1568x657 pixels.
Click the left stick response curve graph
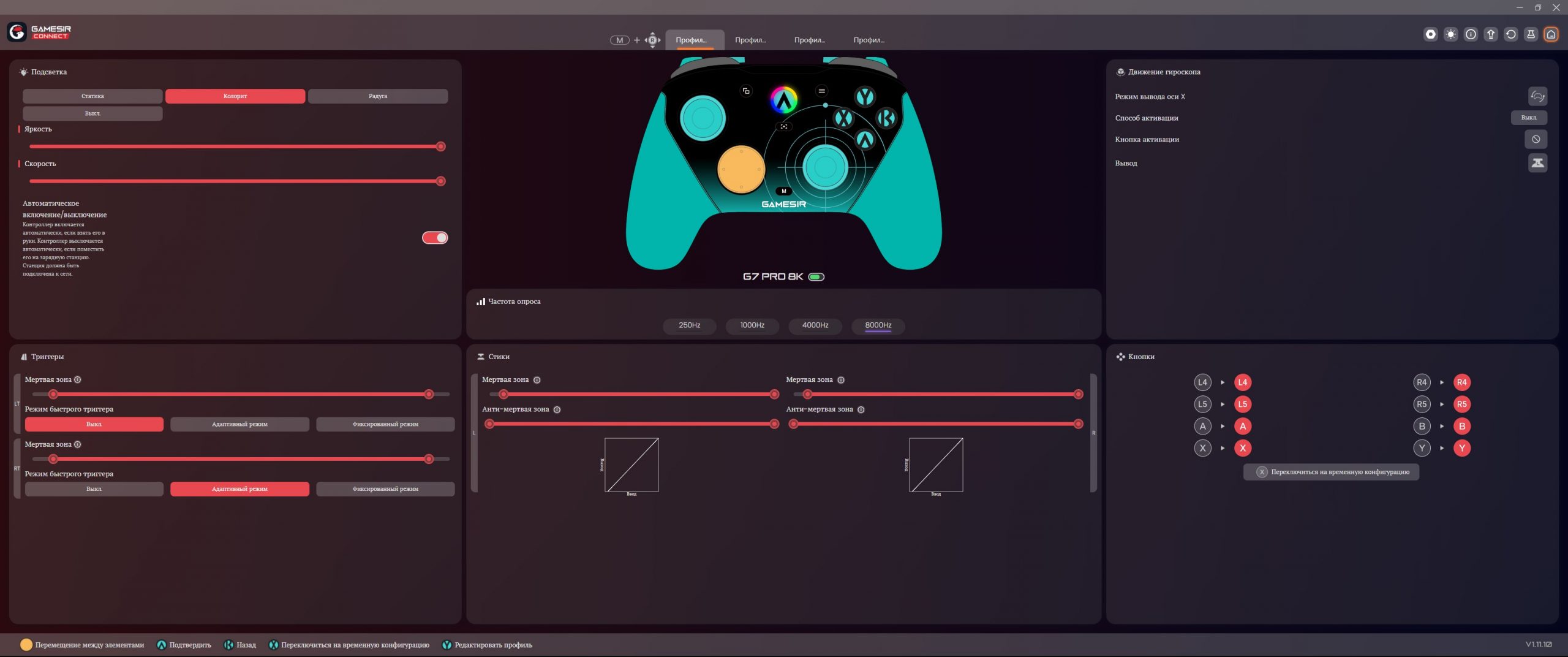click(x=631, y=465)
